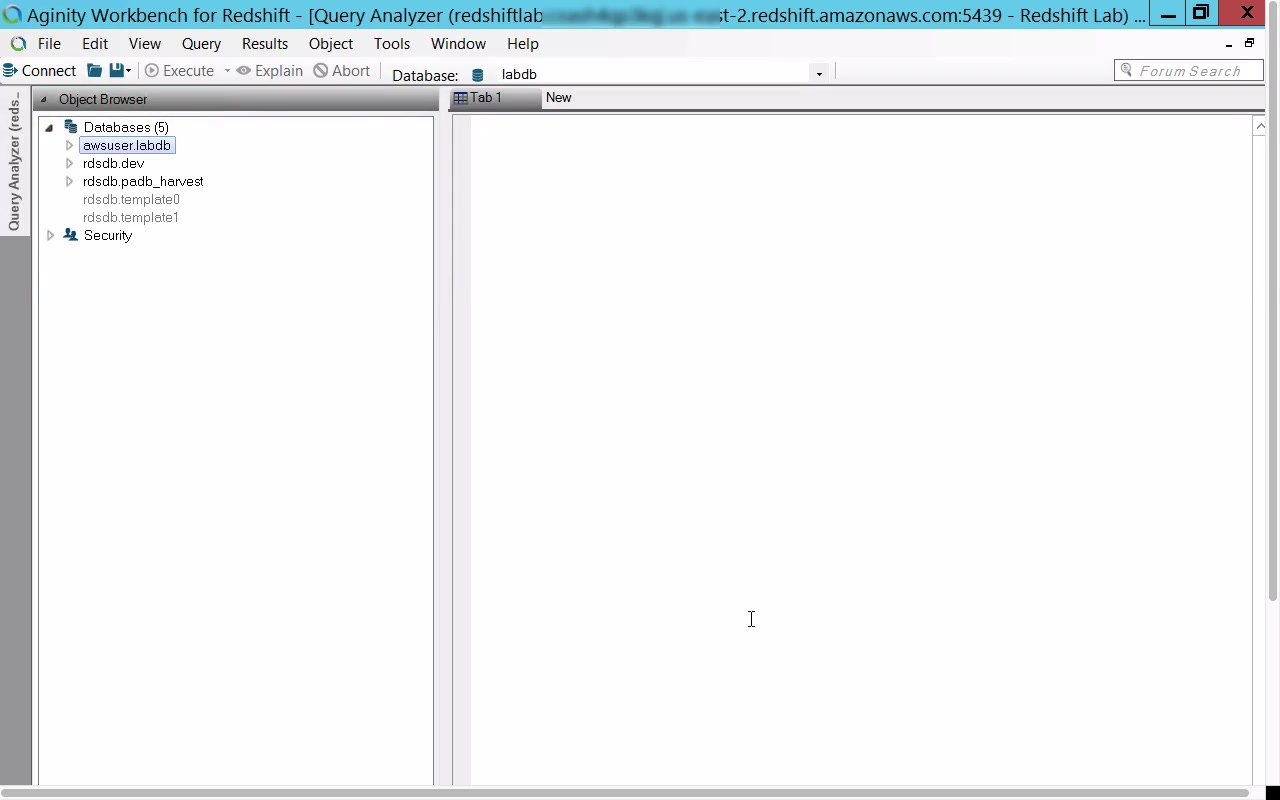
Task: Click the New tab to add a query
Action: coord(559,98)
